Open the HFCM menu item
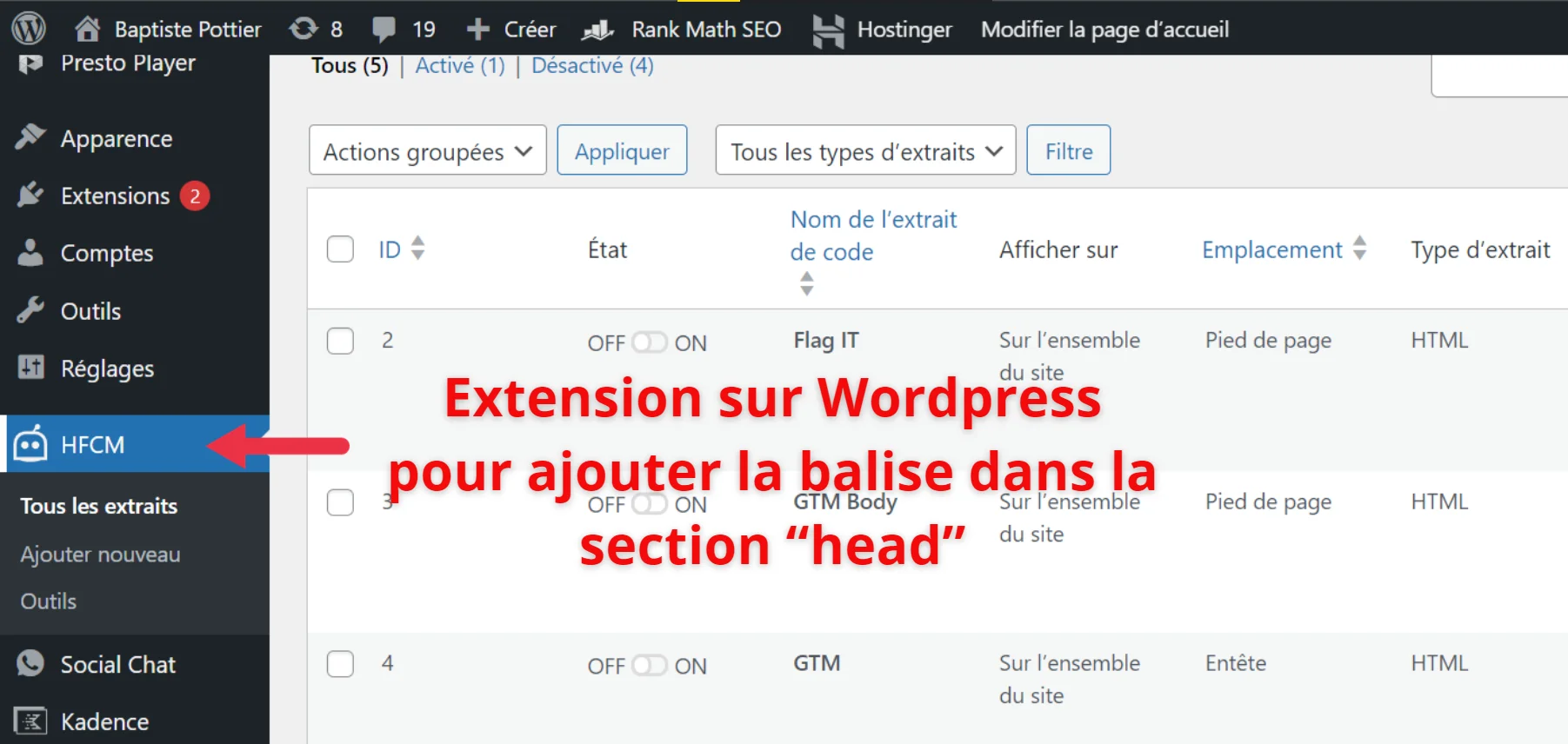The height and width of the screenshot is (744, 1568). [x=135, y=443]
